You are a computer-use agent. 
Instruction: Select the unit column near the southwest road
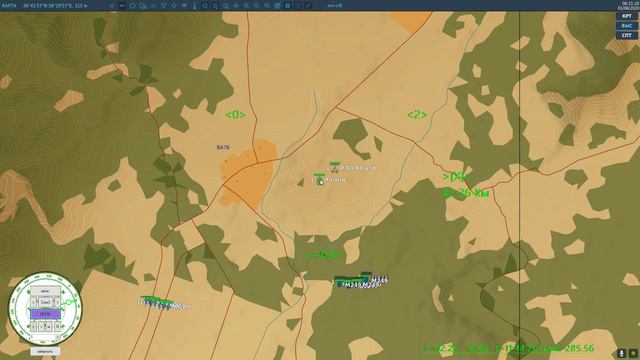coord(163,303)
